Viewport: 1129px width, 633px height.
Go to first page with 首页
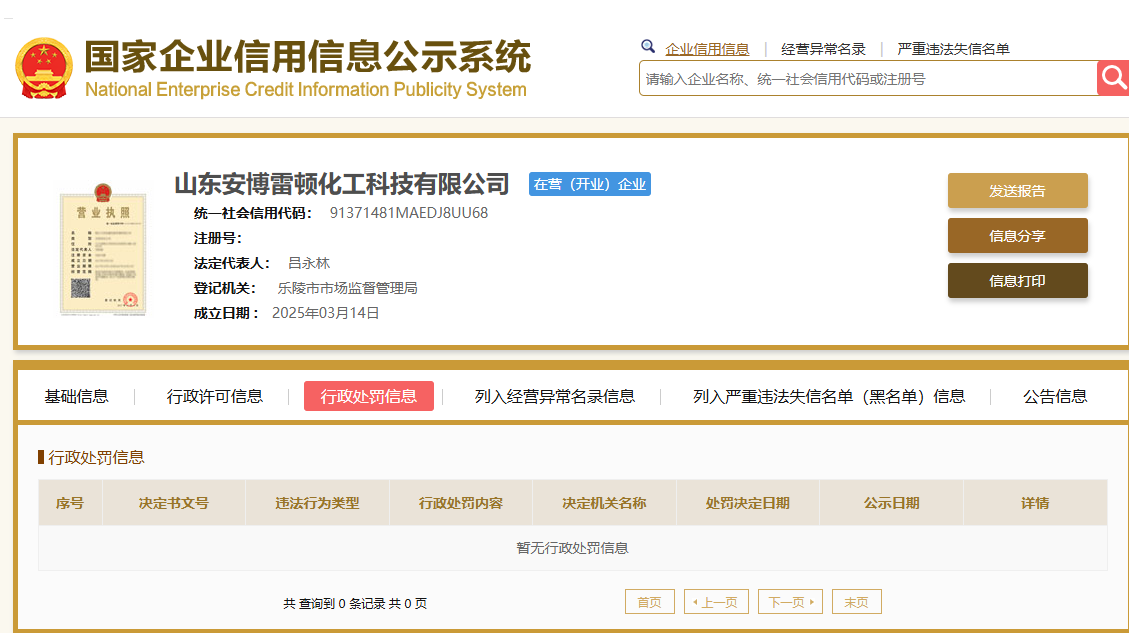point(650,602)
